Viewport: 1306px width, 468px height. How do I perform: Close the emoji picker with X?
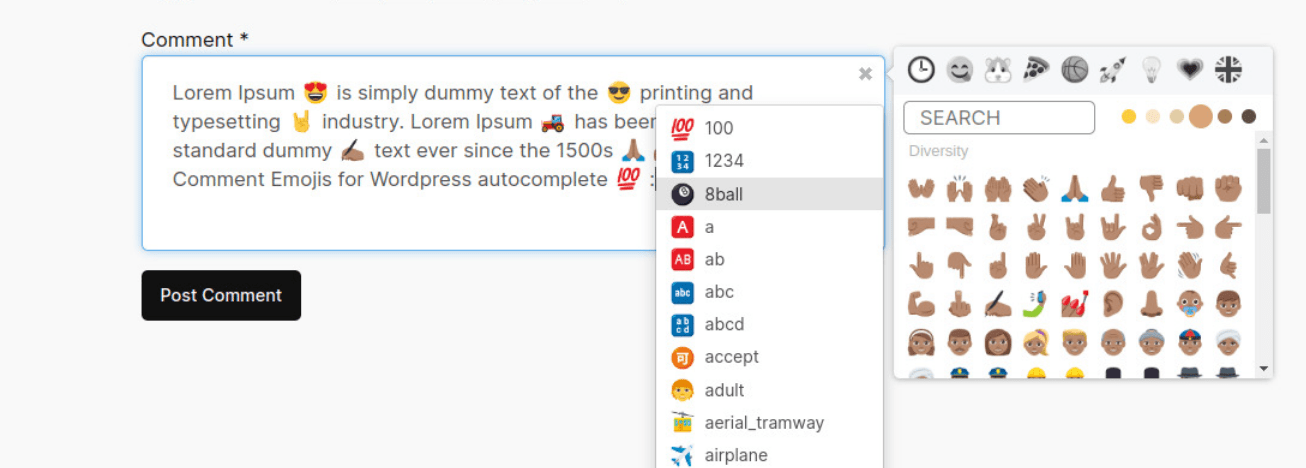coord(865,73)
